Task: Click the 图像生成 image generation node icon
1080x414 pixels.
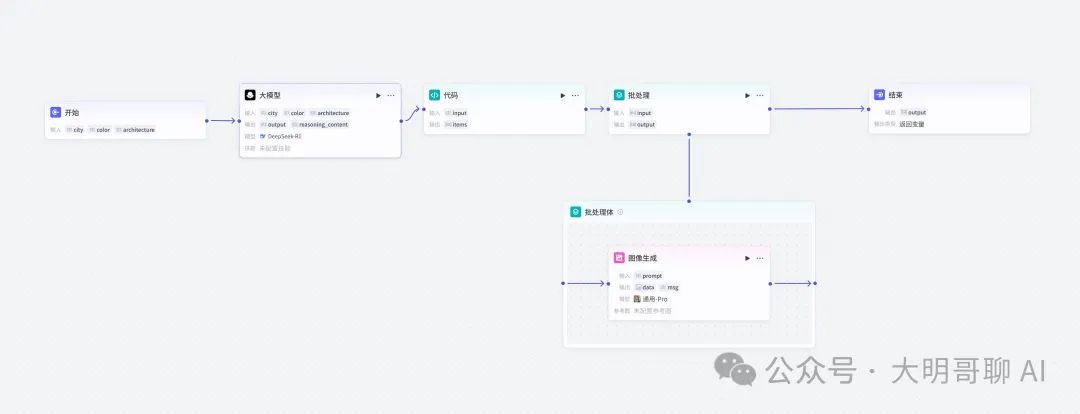Action: (619, 257)
